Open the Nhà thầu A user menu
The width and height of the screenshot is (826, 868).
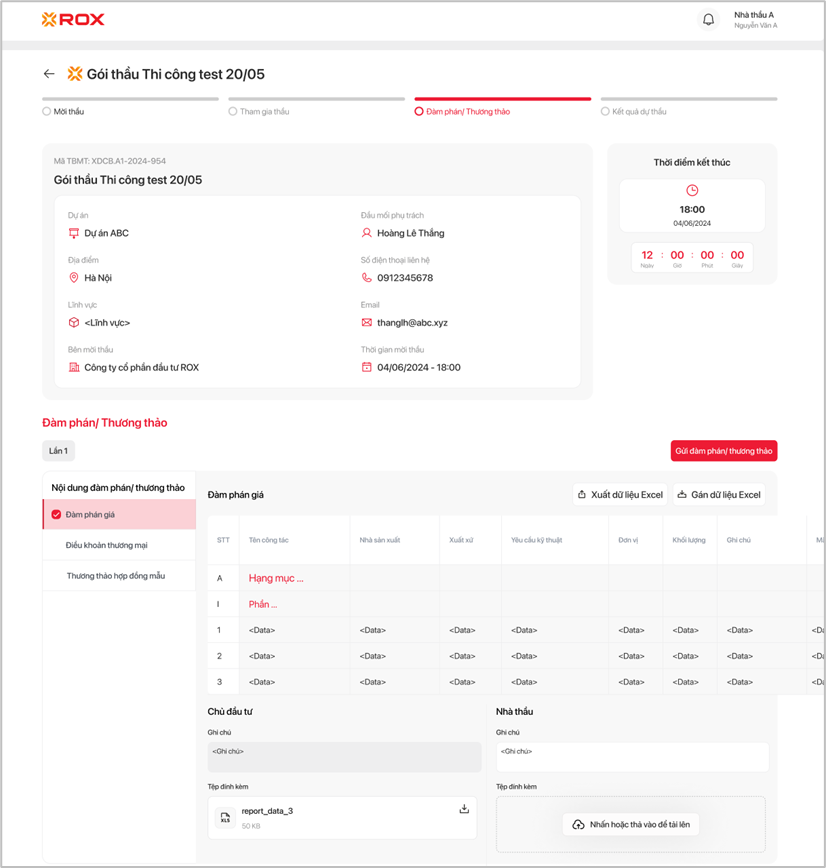tap(754, 20)
